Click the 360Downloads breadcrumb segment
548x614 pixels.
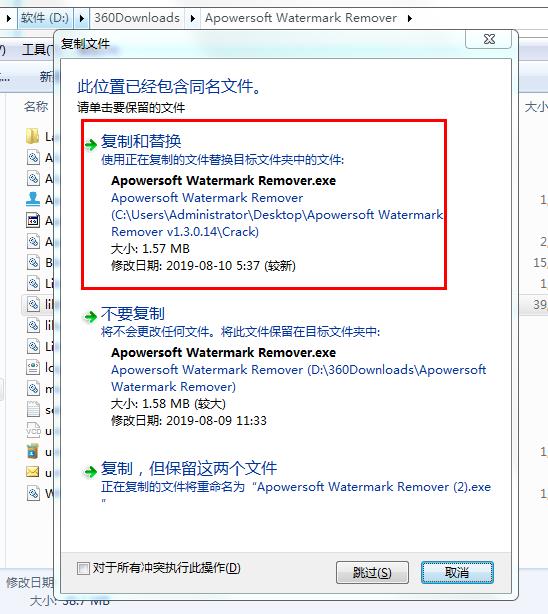pos(137,18)
